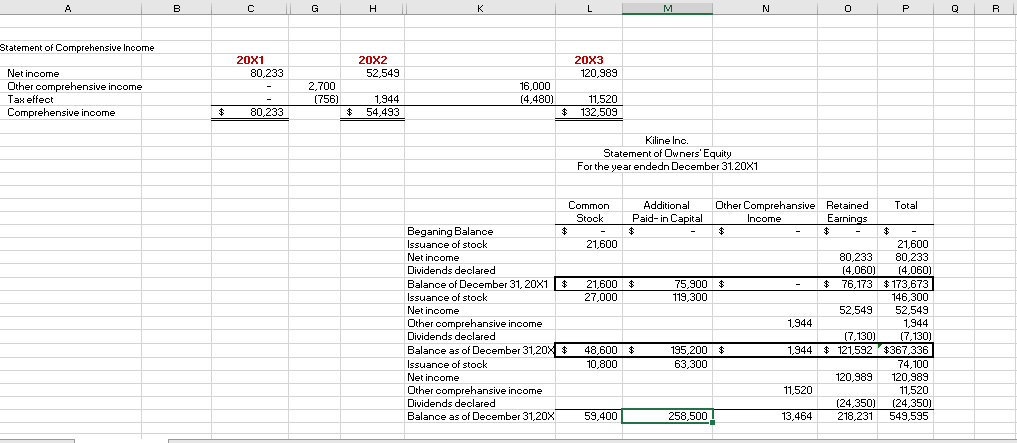This screenshot has height=443, width=1017.
Task: Select the 'Comprehensive income' label in column A
Action: 61,112
